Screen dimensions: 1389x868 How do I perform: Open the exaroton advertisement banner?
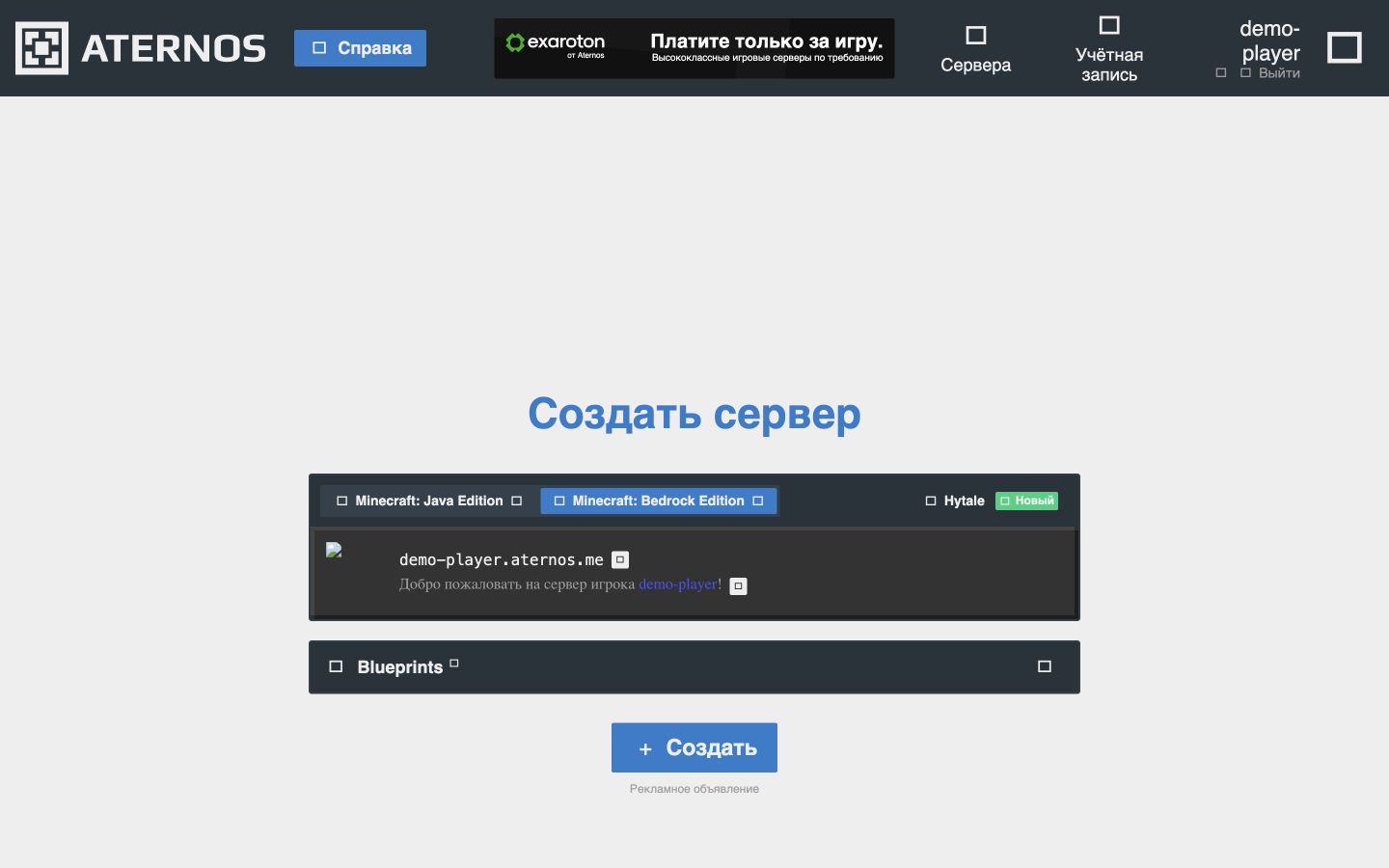click(694, 48)
